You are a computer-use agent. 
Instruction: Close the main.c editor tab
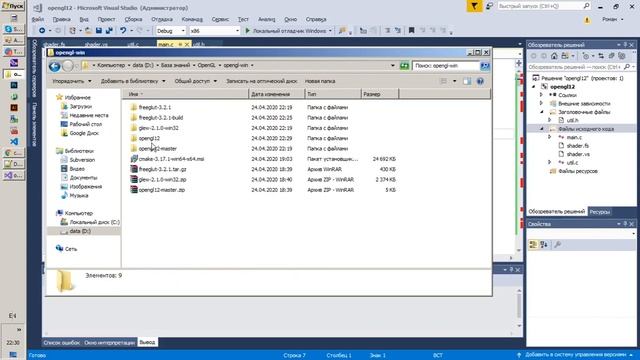(x=187, y=44)
